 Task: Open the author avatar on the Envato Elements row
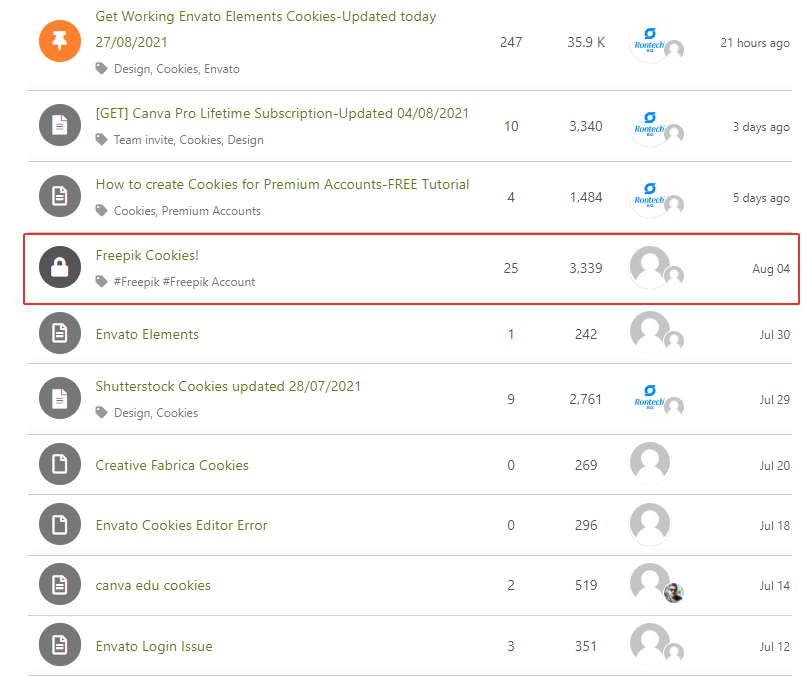coord(650,332)
